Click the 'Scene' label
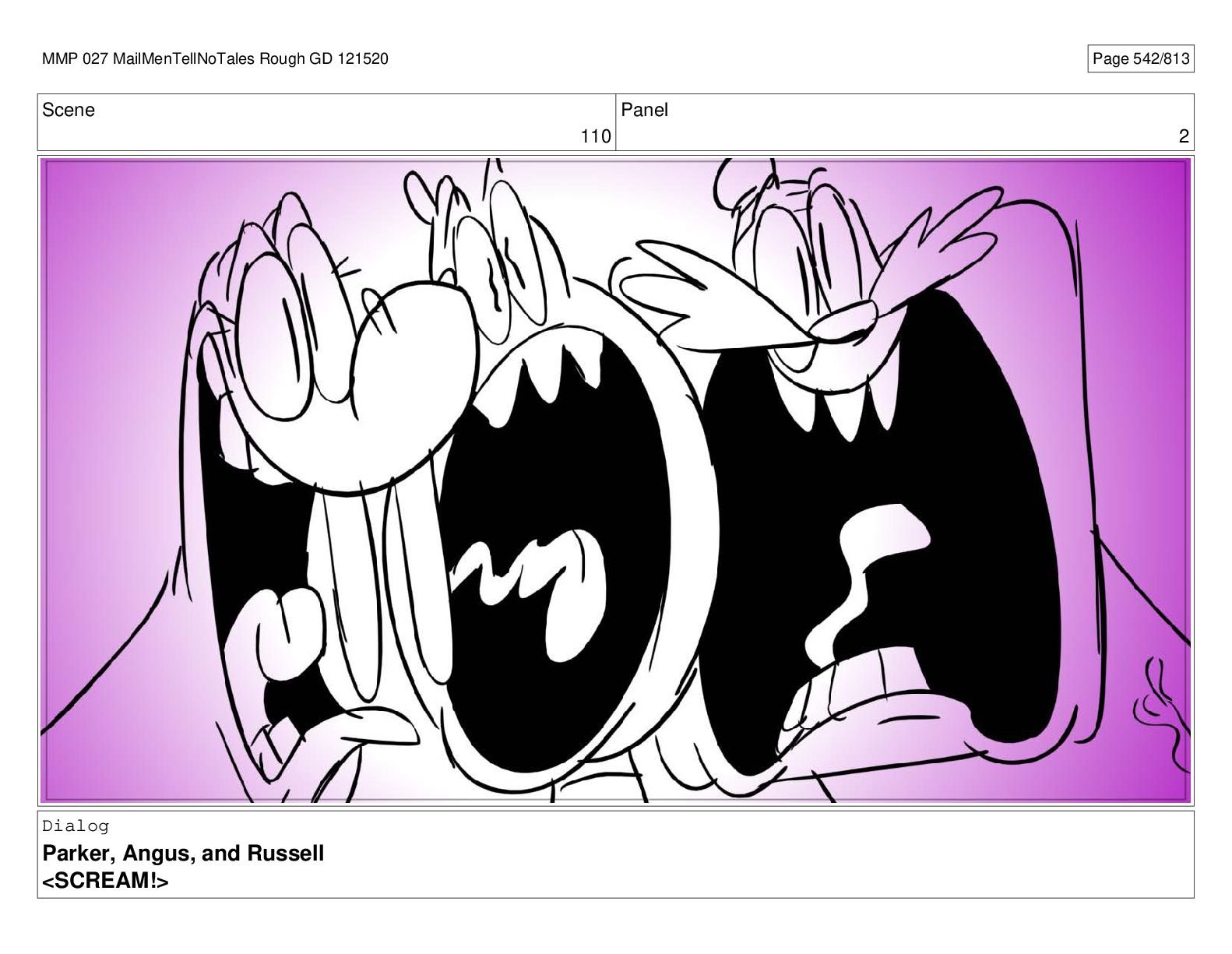 [69, 110]
